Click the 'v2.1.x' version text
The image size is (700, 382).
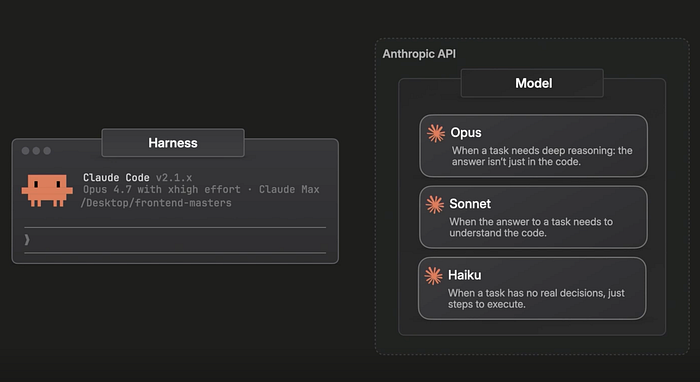point(174,178)
